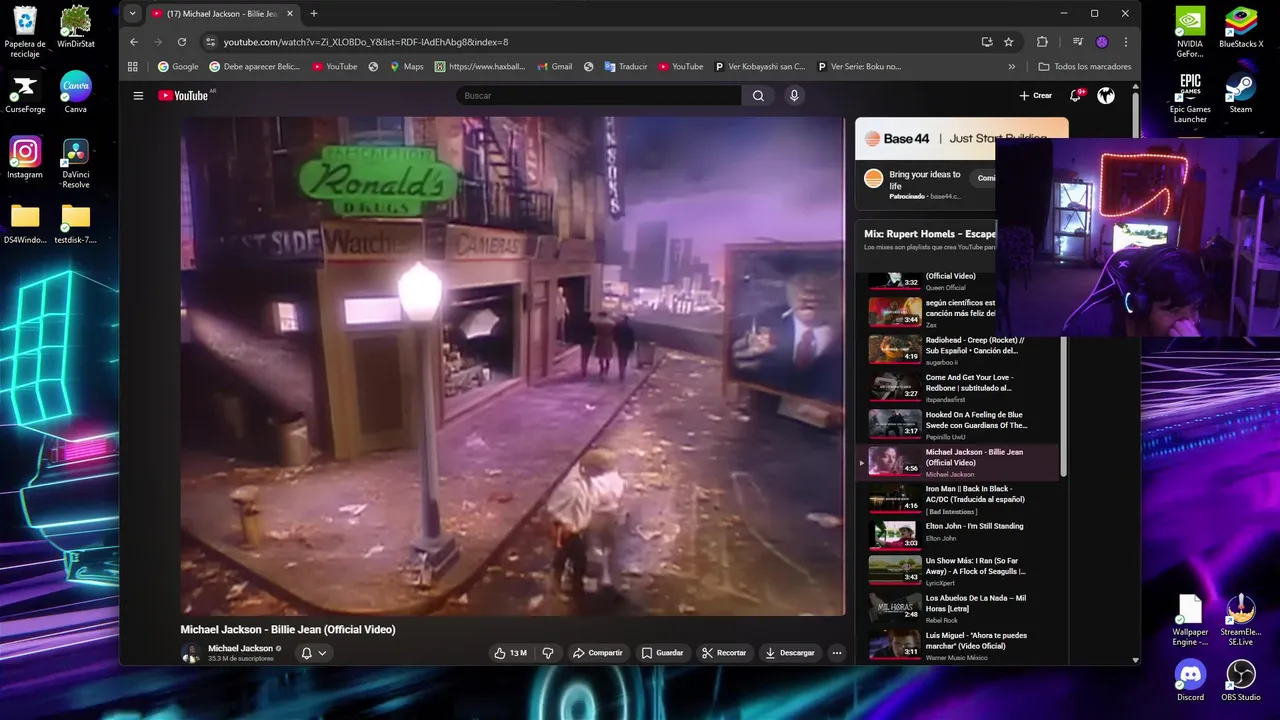The image size is (1280, 720).
Task: Click the search magnifier button
Action: pos(758,96)
